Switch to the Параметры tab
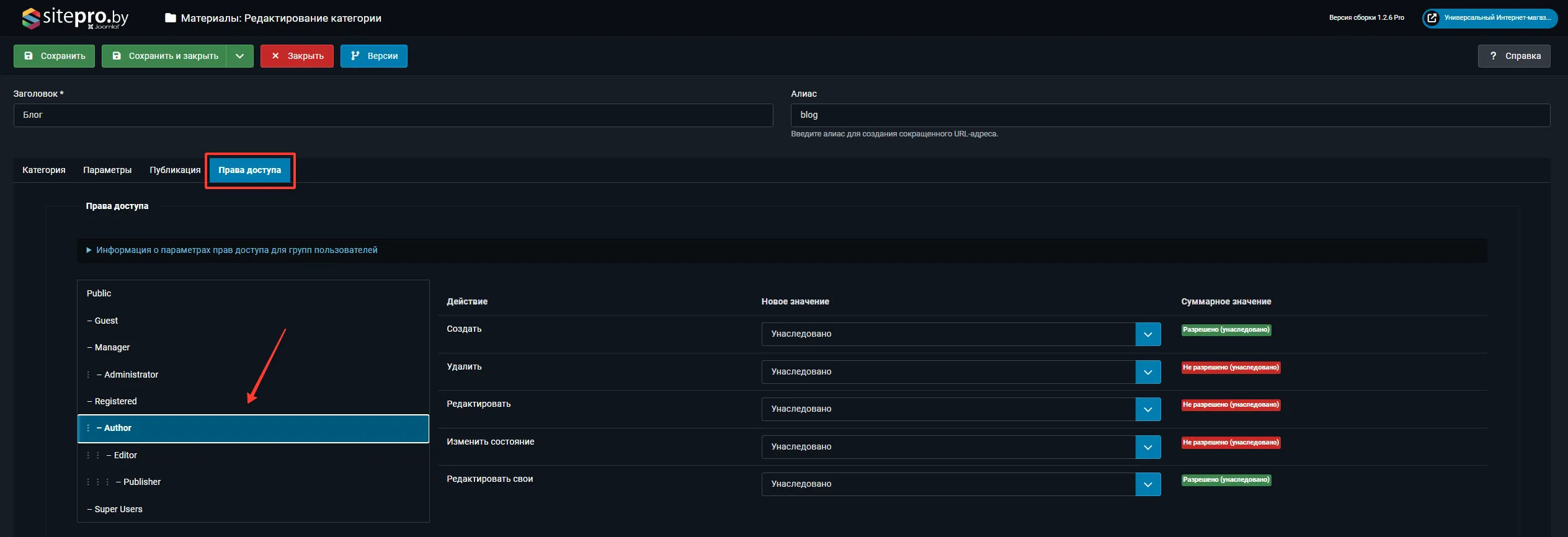The image size is (1568, 537). click(x=107, y=170)
